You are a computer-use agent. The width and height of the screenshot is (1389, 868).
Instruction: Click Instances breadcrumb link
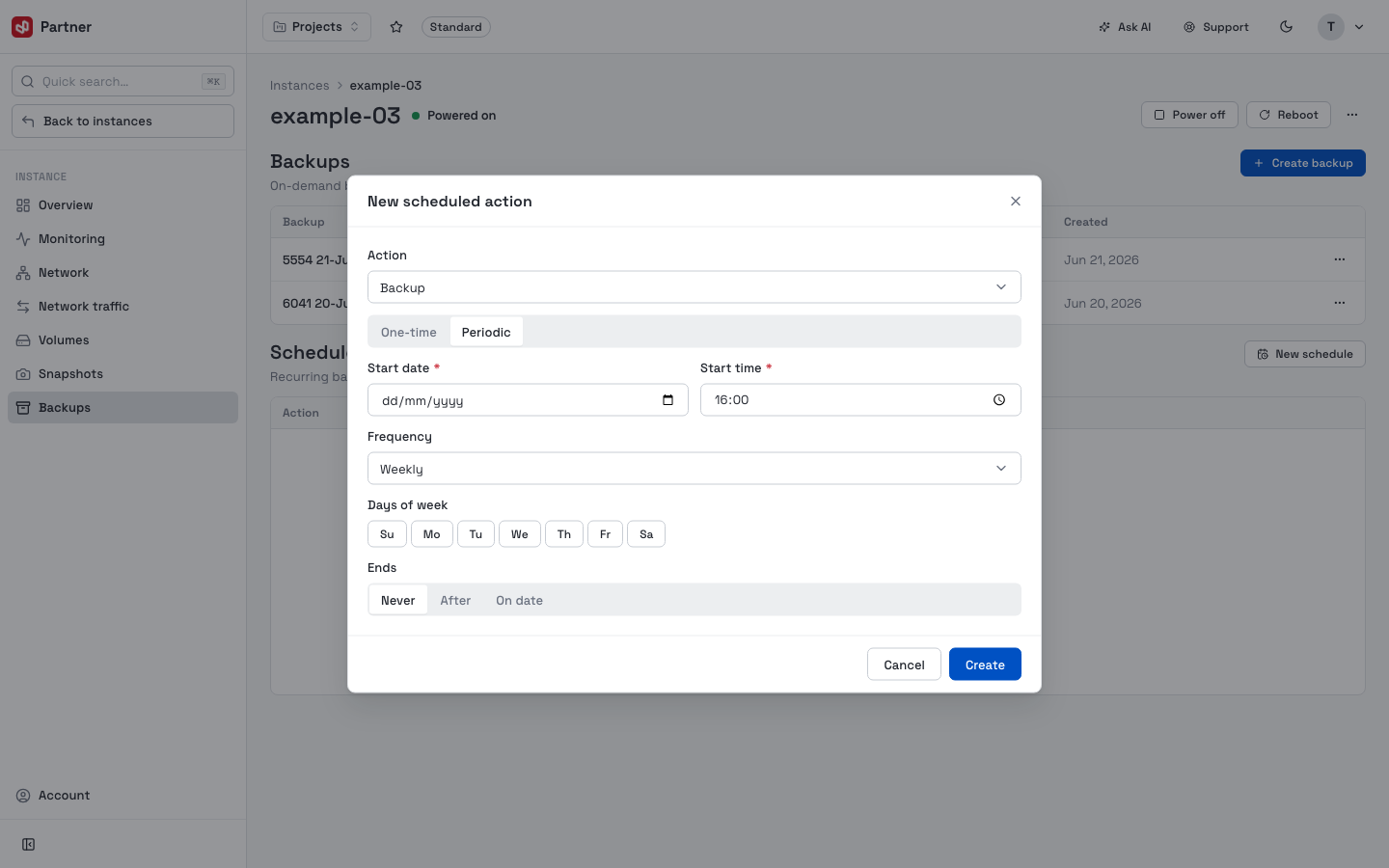[299, 86]
